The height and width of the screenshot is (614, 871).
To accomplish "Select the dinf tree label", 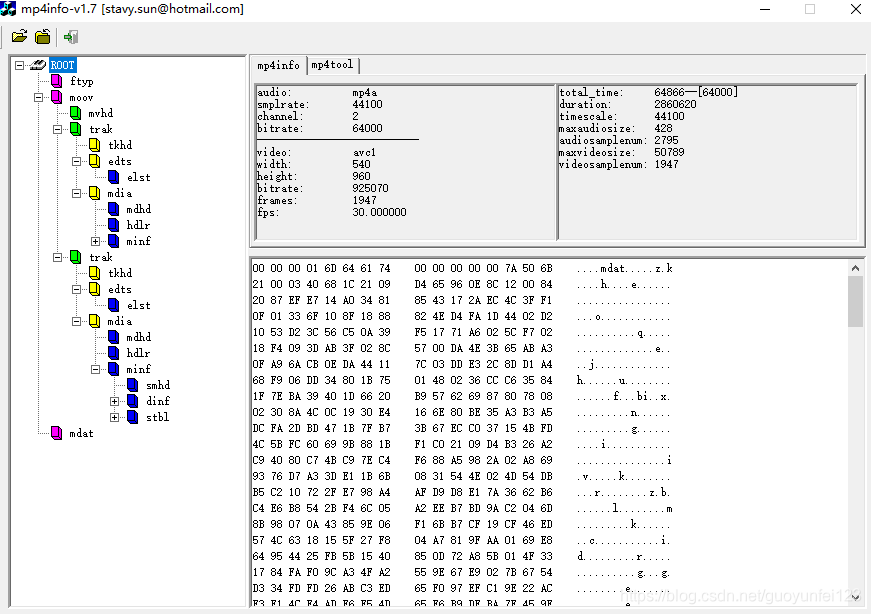I will 158,401.
